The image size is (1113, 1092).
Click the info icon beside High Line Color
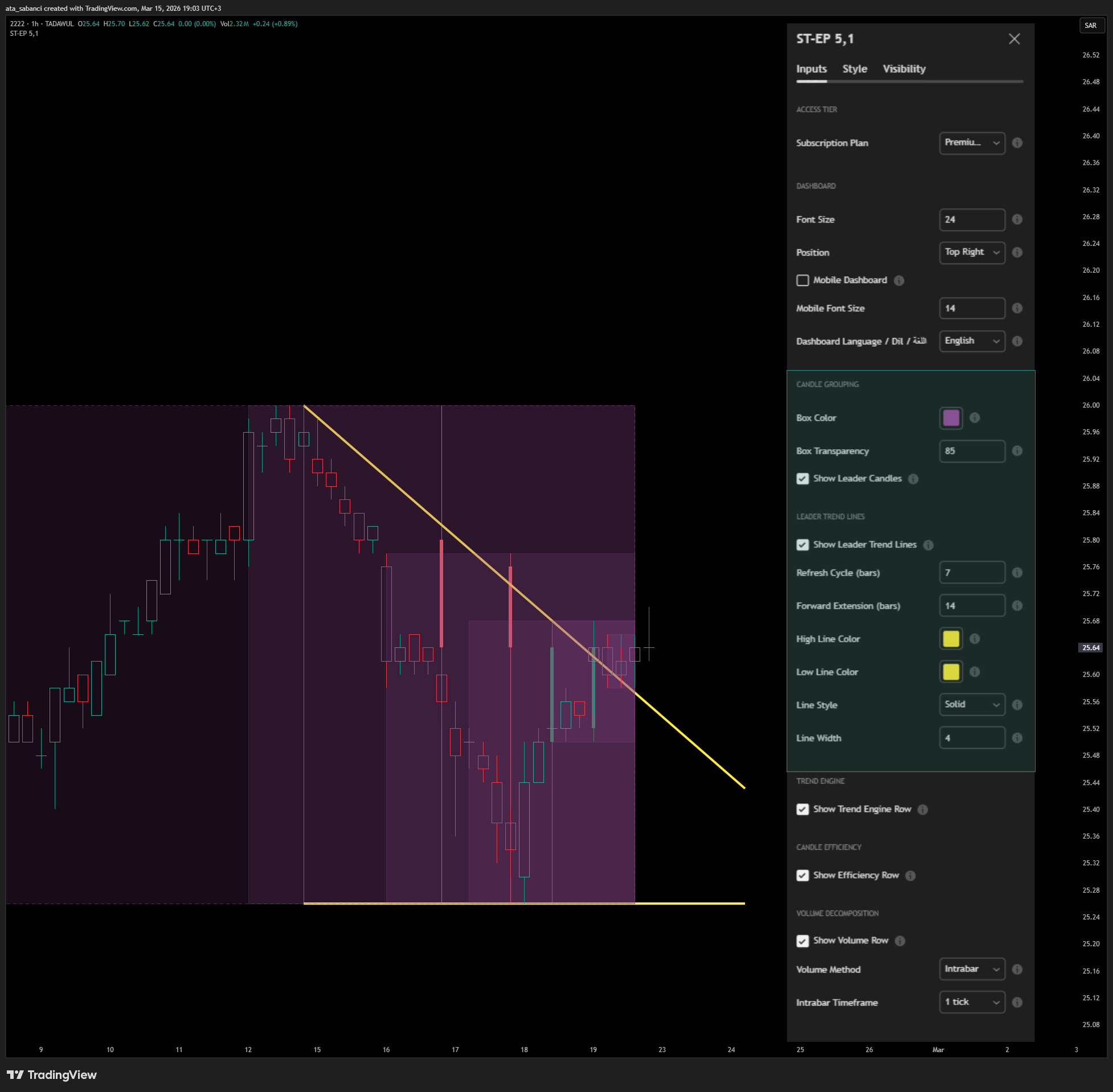click(x=975, y=638)
